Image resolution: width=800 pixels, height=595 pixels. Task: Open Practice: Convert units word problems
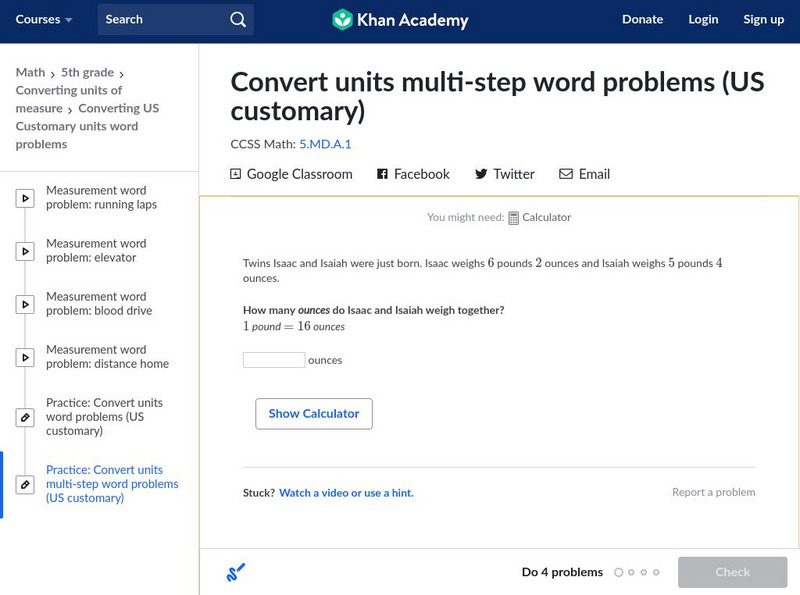(x=104, y=417)
